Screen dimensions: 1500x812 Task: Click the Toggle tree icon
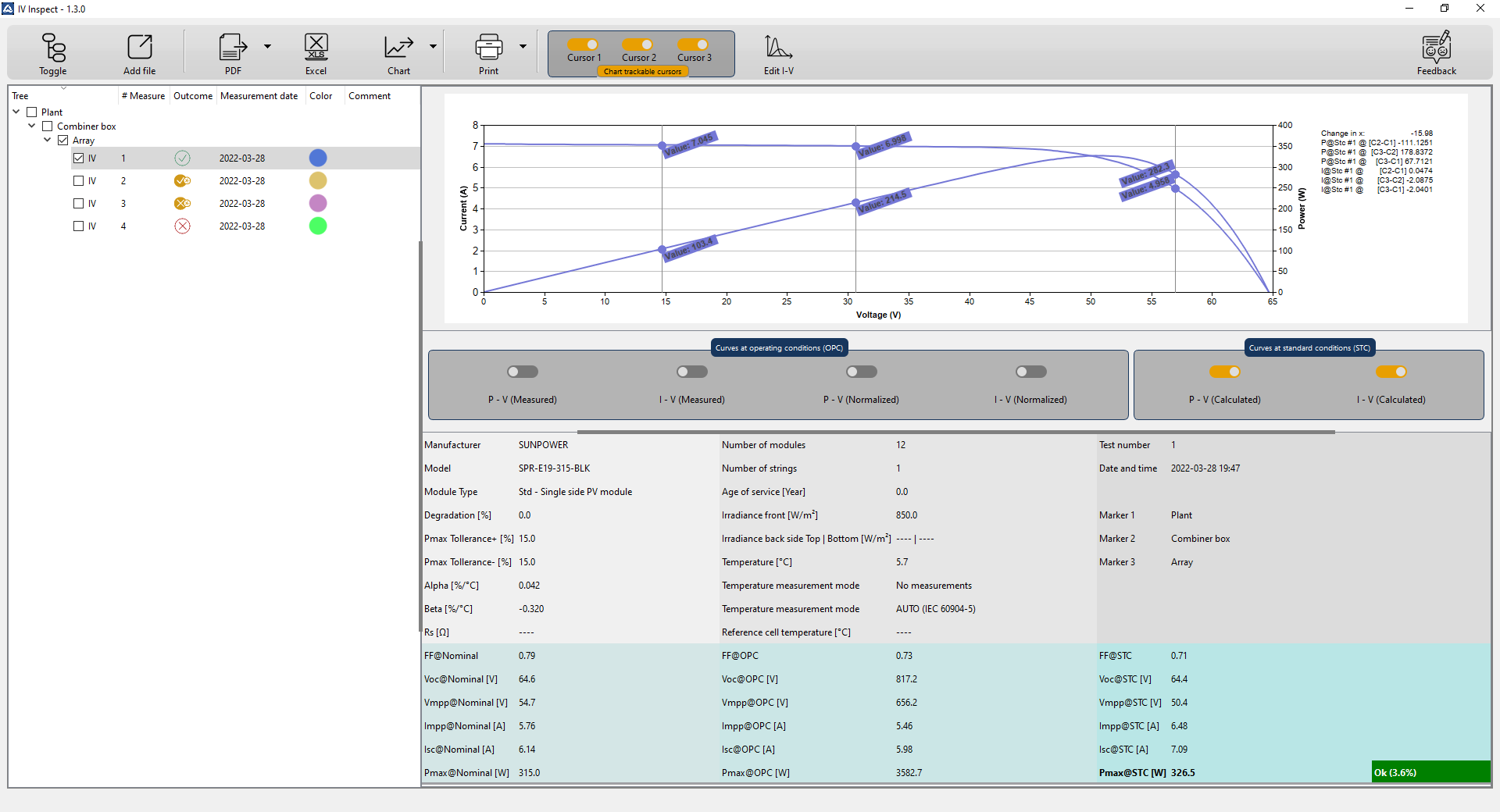pyautogui.click(x=53, y=48)
